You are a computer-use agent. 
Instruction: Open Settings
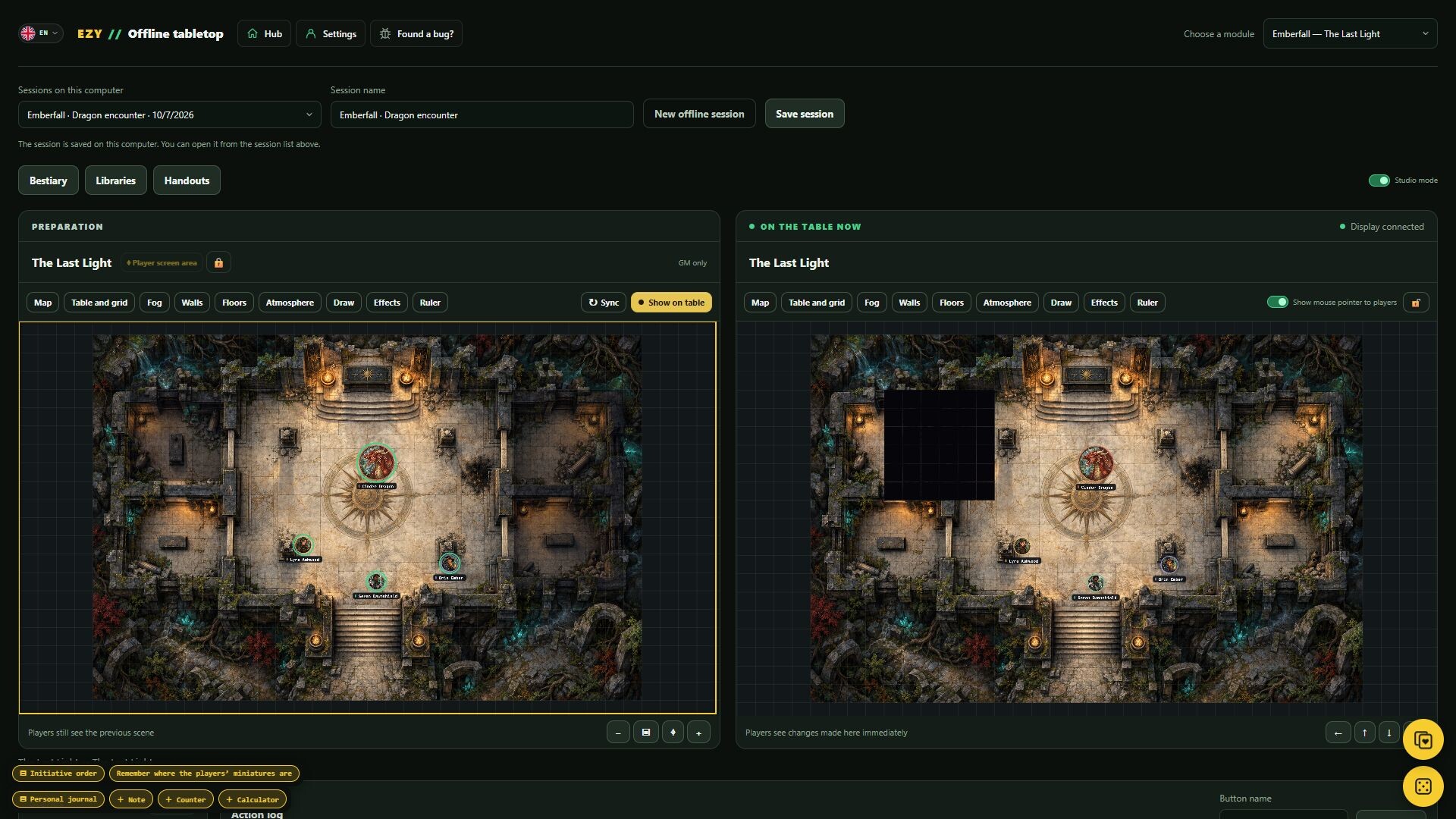[x=331, y=34]
